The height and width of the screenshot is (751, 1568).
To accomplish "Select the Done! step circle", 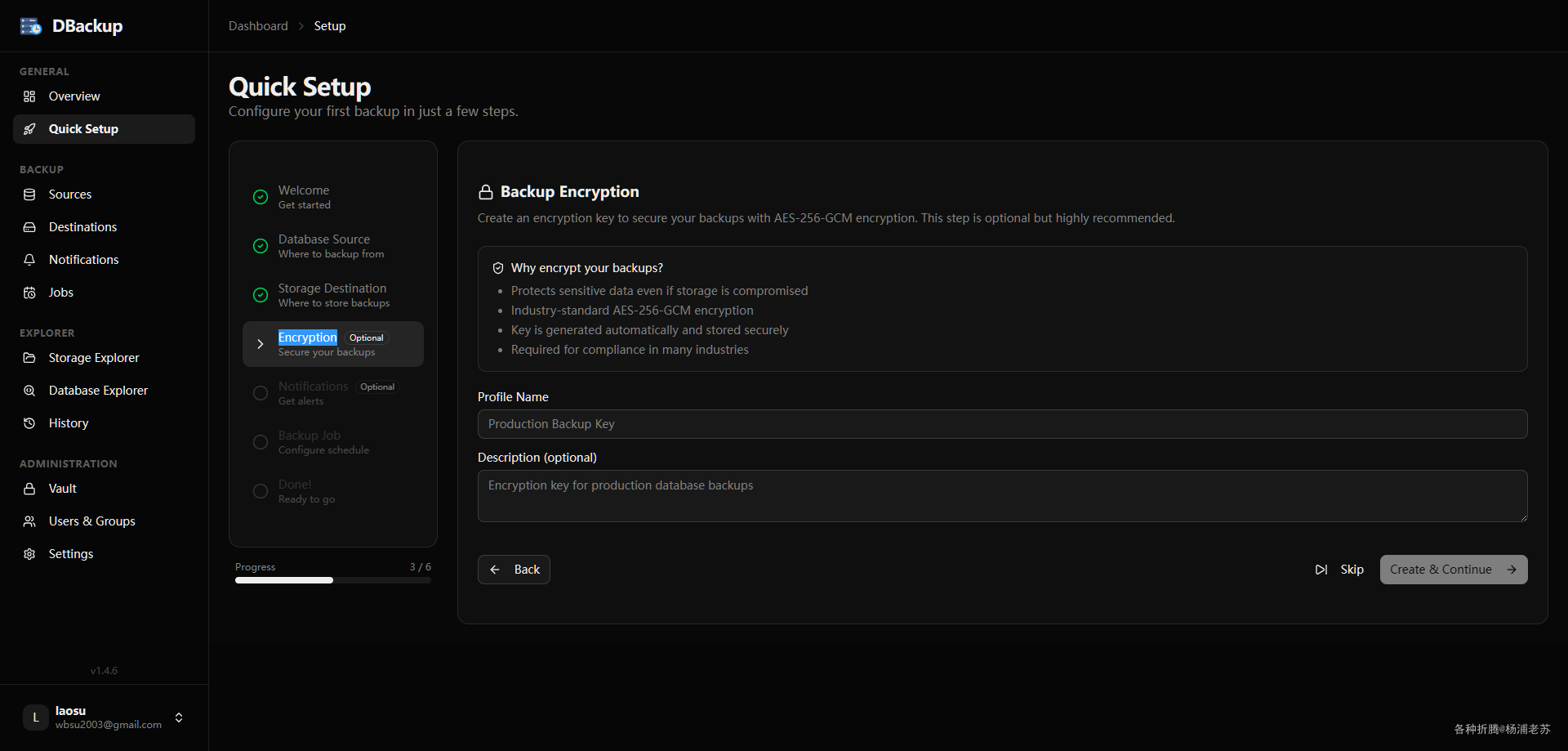I will [261, 491].
